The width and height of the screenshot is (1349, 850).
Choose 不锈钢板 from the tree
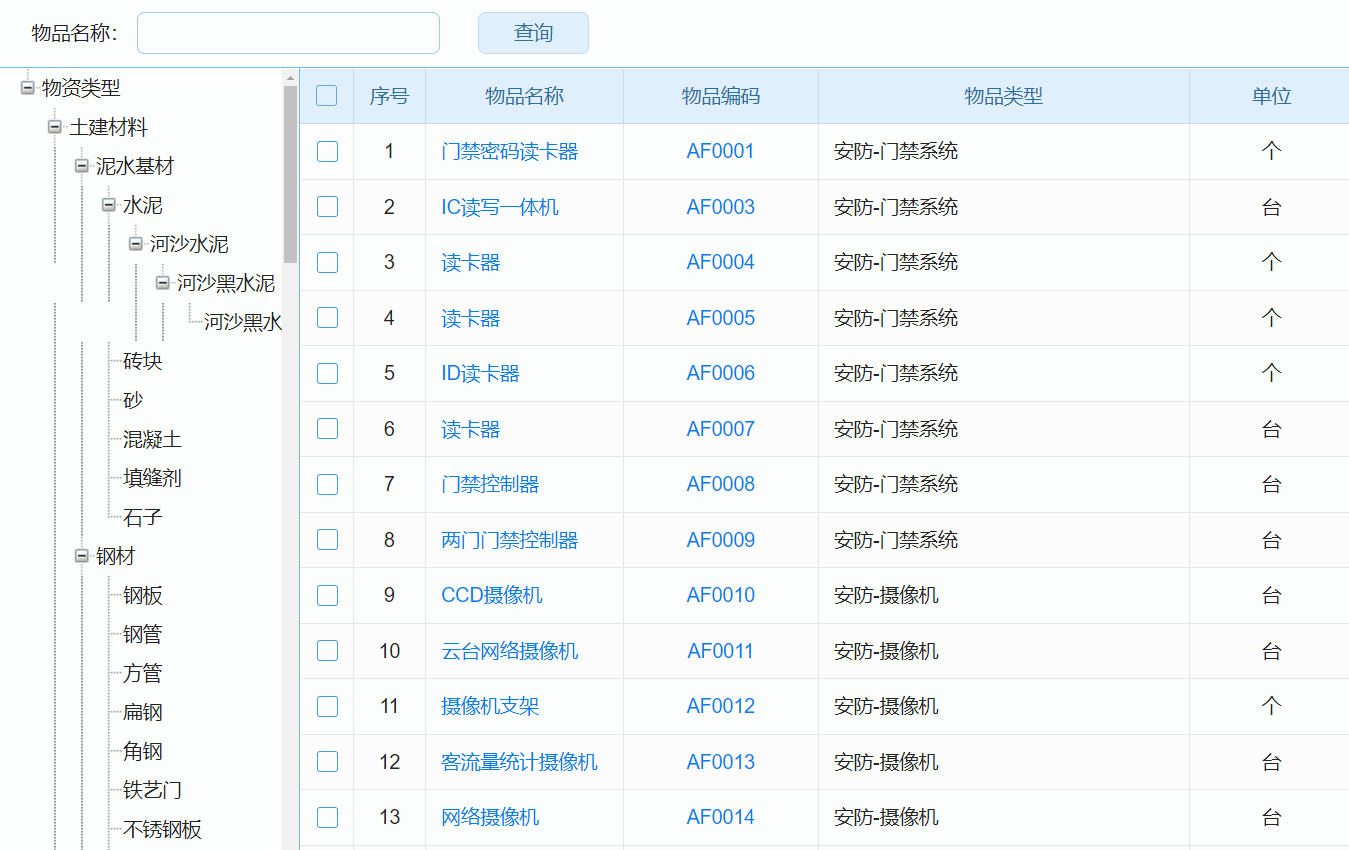point(162,829)
